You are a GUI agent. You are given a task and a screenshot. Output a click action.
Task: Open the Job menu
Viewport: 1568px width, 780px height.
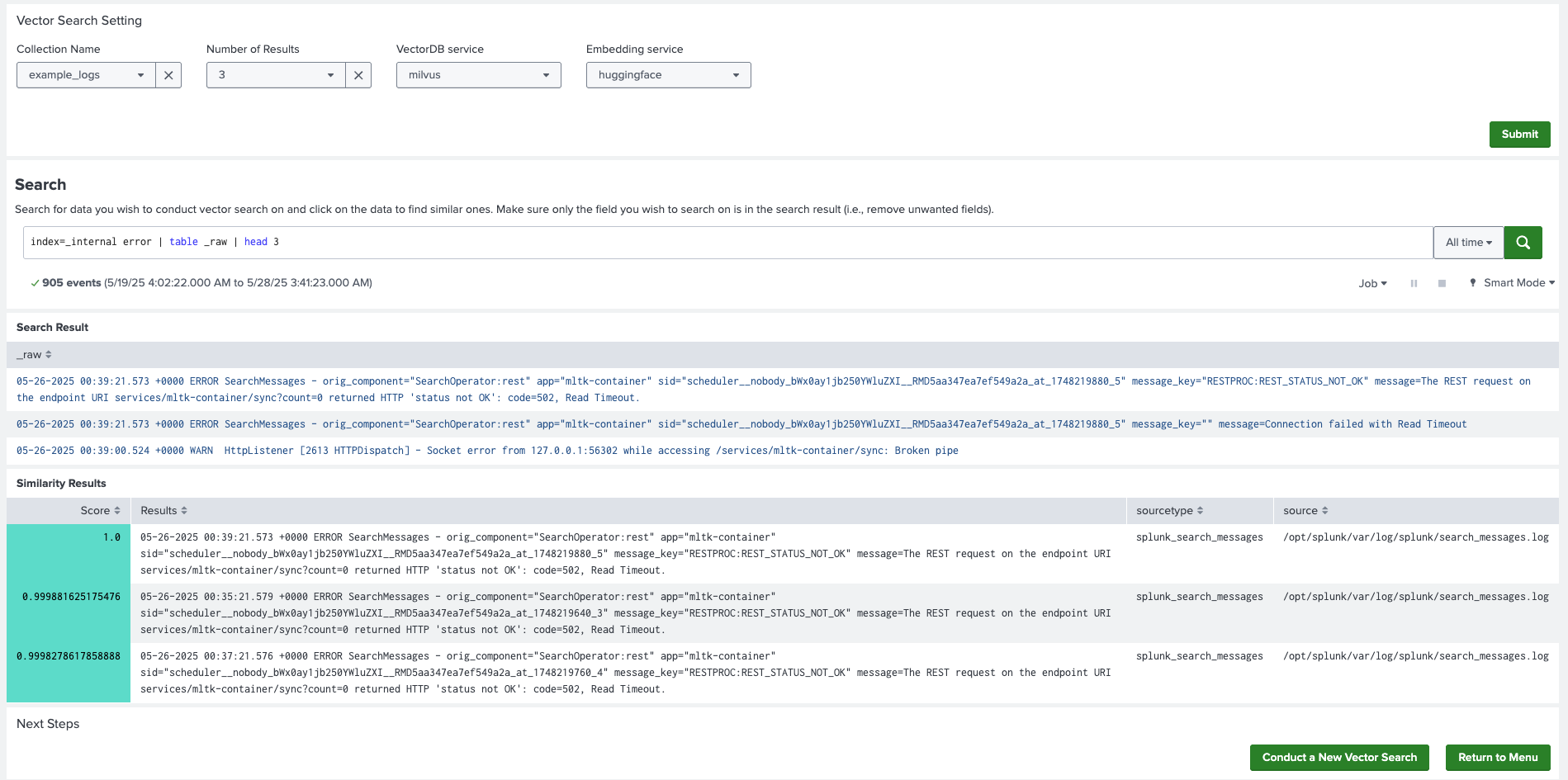tap(1372, 283)
